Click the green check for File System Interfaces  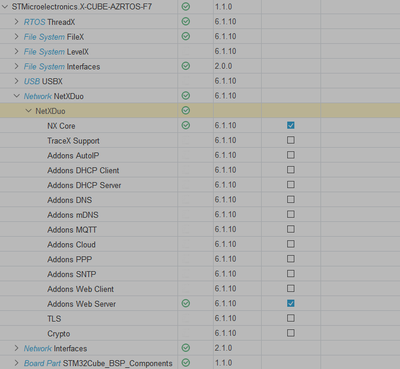pyautogui.click(x=186, y=66)
